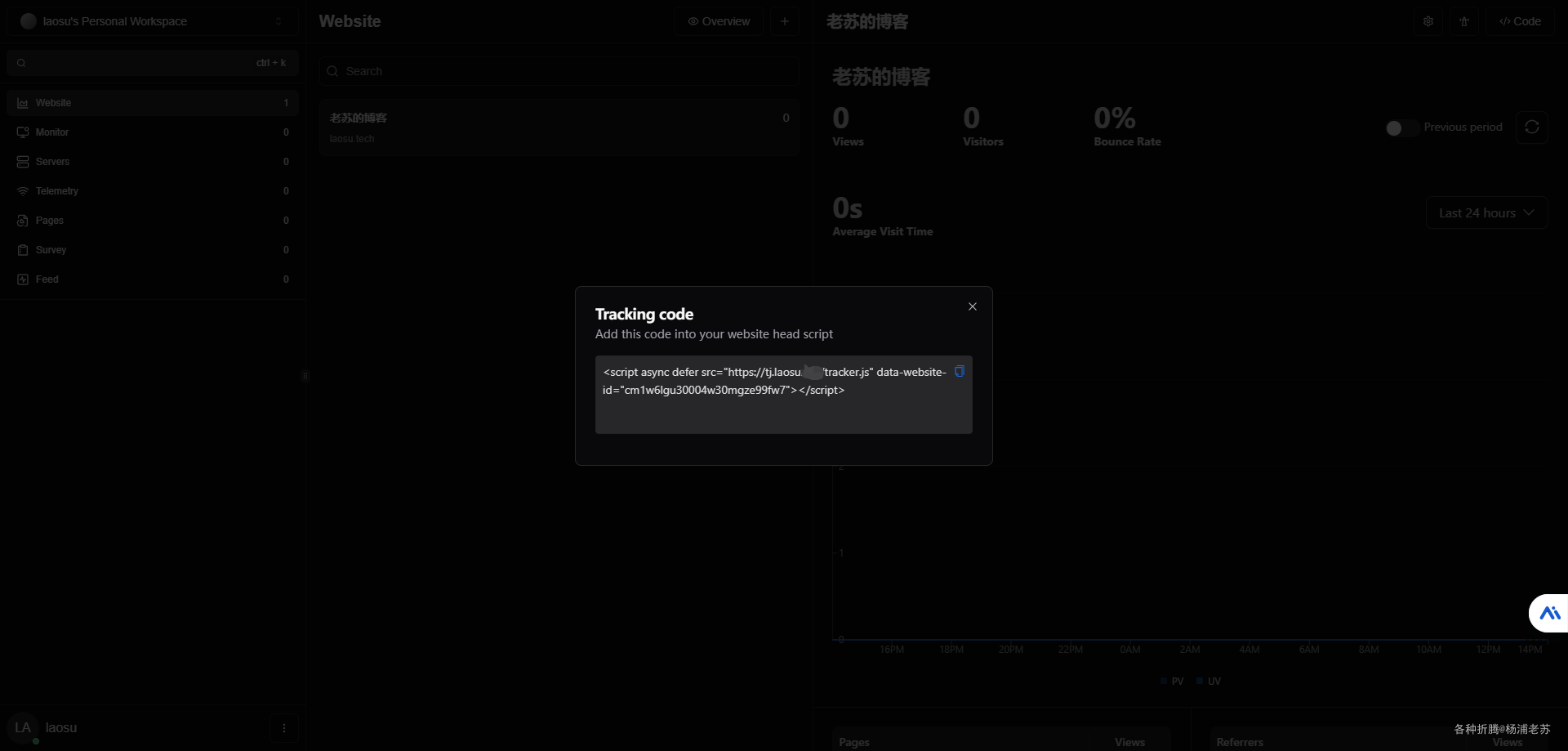Open the Last 24 hours dropdown
1568x751 pixels.
(1486, 212)
